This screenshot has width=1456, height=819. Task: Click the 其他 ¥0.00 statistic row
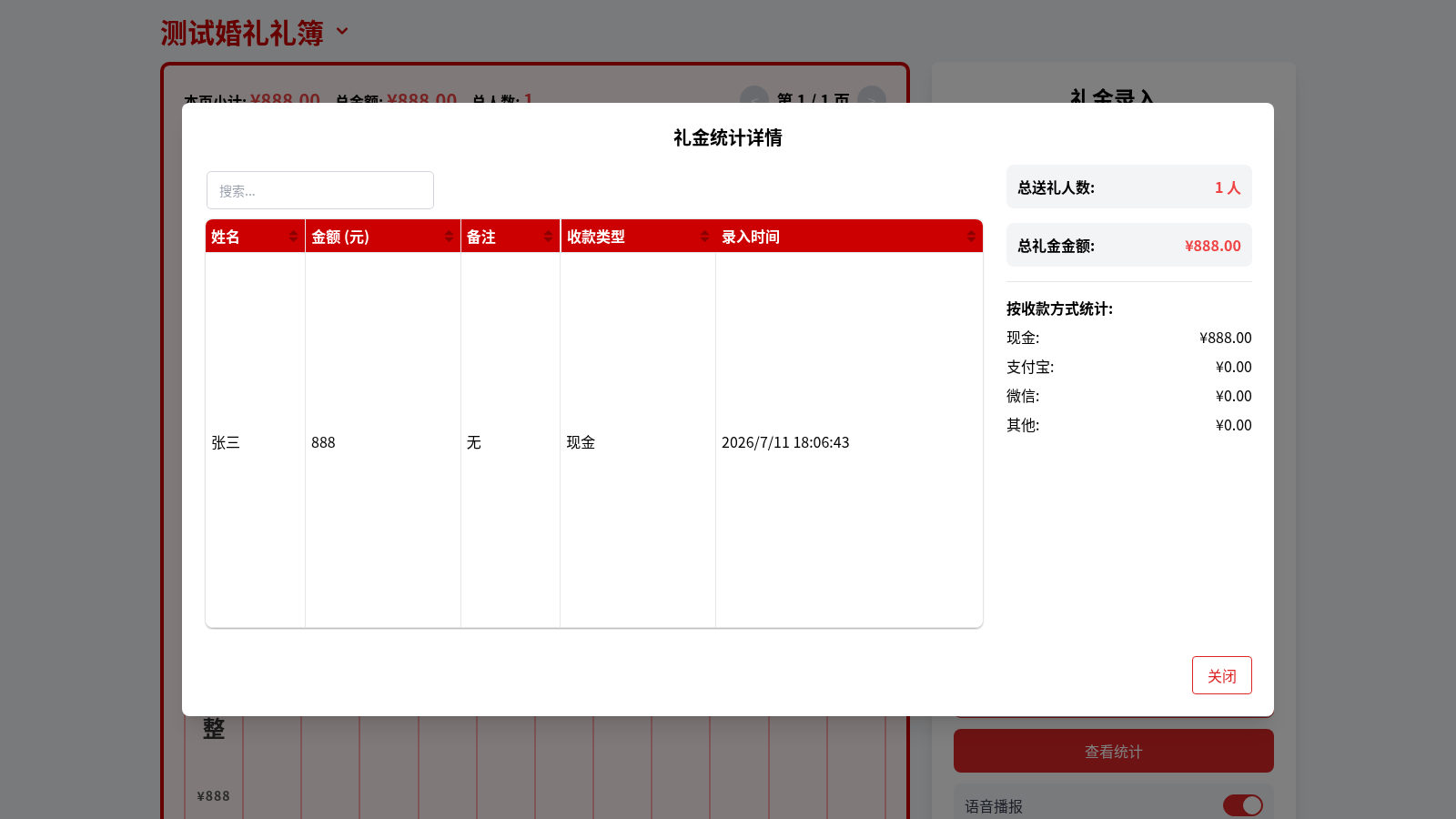pyautogui.click(x=1129, y=425)
